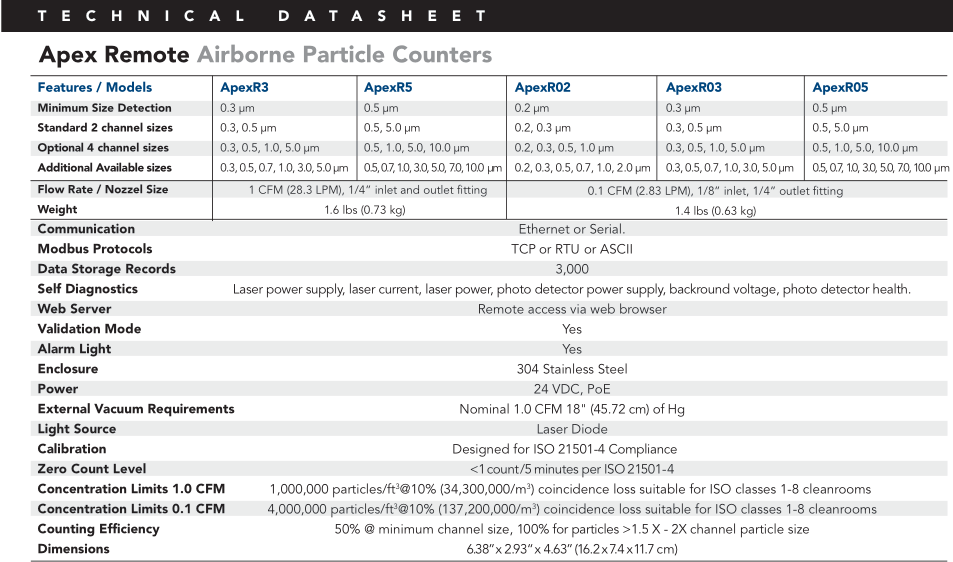Click the ApexR02 model header
This screenshot has width=953, height=562.
pyautogui.click(x=542, y=87)
